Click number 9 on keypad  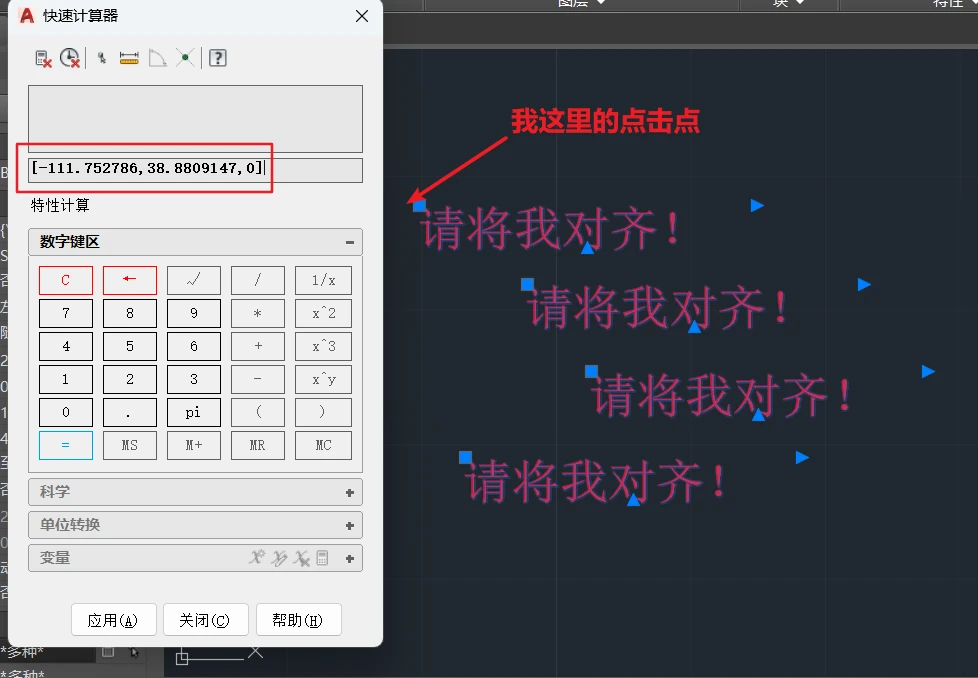pos(194,313)
